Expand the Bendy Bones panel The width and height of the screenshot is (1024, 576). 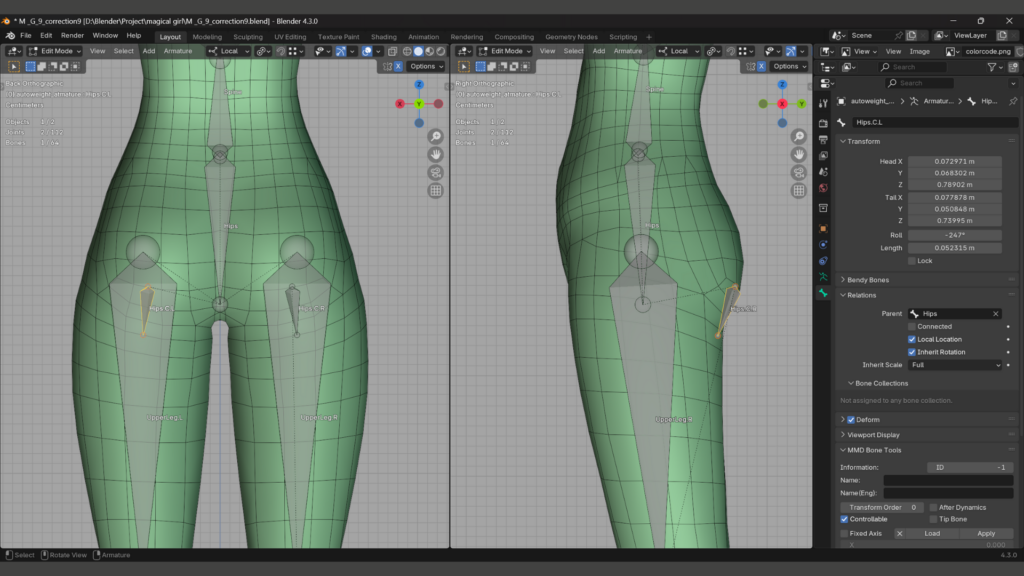pyautogui.click(x=868, y=280)
